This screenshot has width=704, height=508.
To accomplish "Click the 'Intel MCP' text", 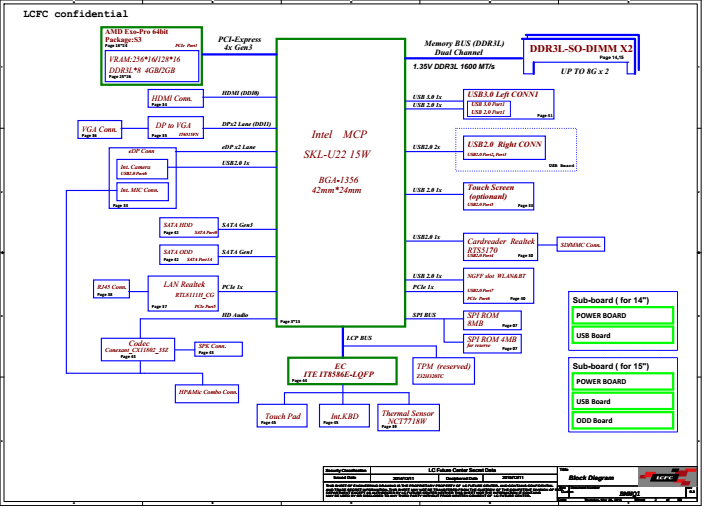I will point(339,134).
